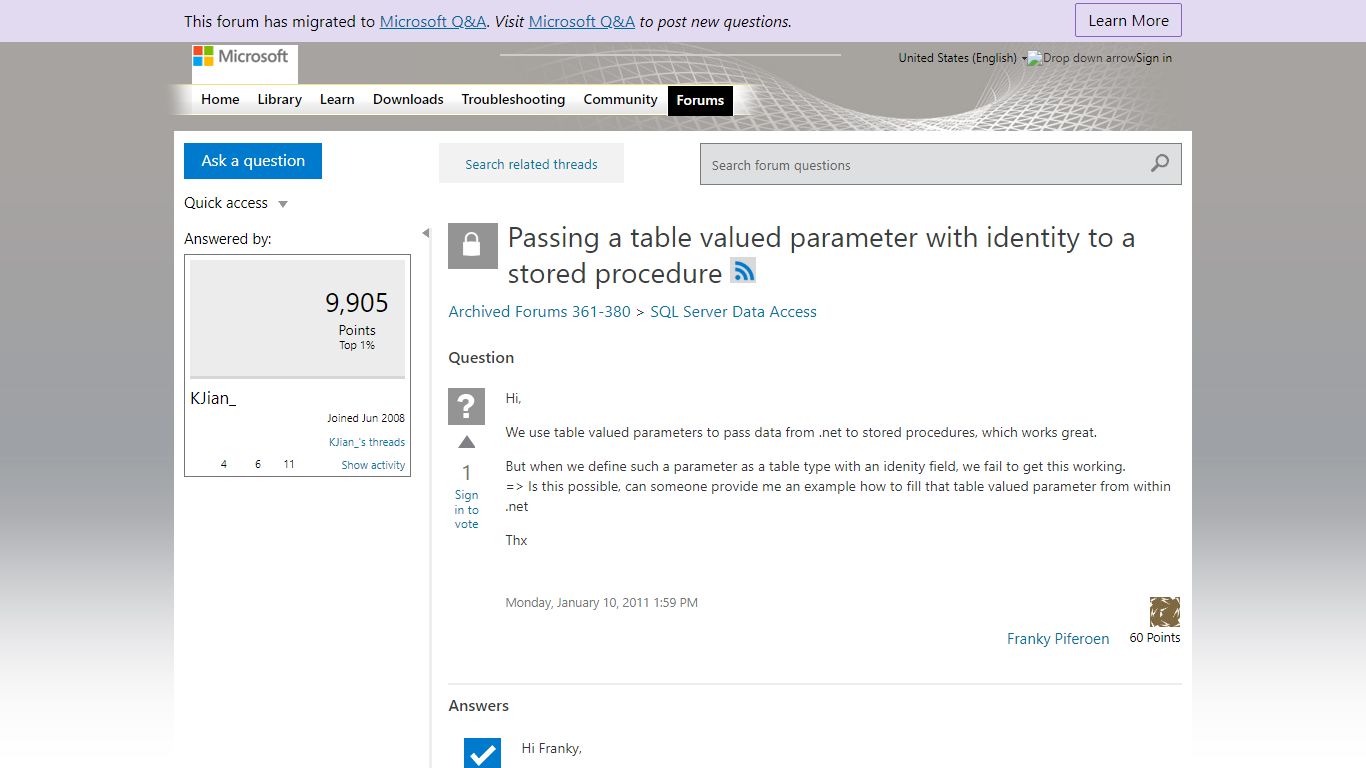The image size is (1366, 768).
Task: Select the Forums tab
Action: pos(700,100)
